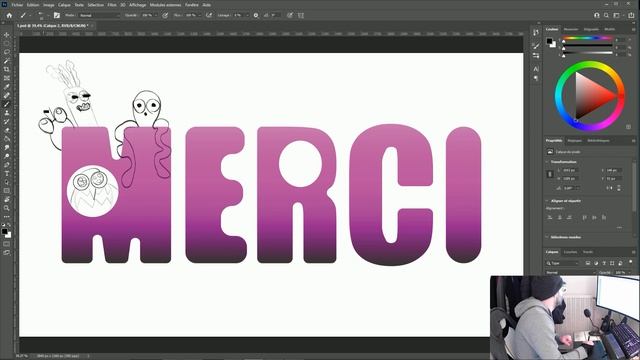Switch to the Couleur panel tab
The width and height of the screenshot is (640, 360).
(x=552, y=29)
